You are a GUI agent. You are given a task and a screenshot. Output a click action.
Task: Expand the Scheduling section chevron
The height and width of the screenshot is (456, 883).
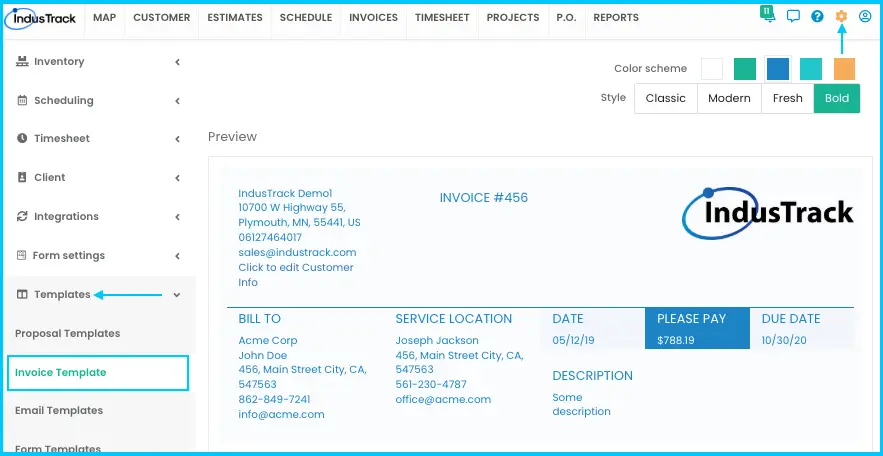pyautogui.click(x=177, y=101)
